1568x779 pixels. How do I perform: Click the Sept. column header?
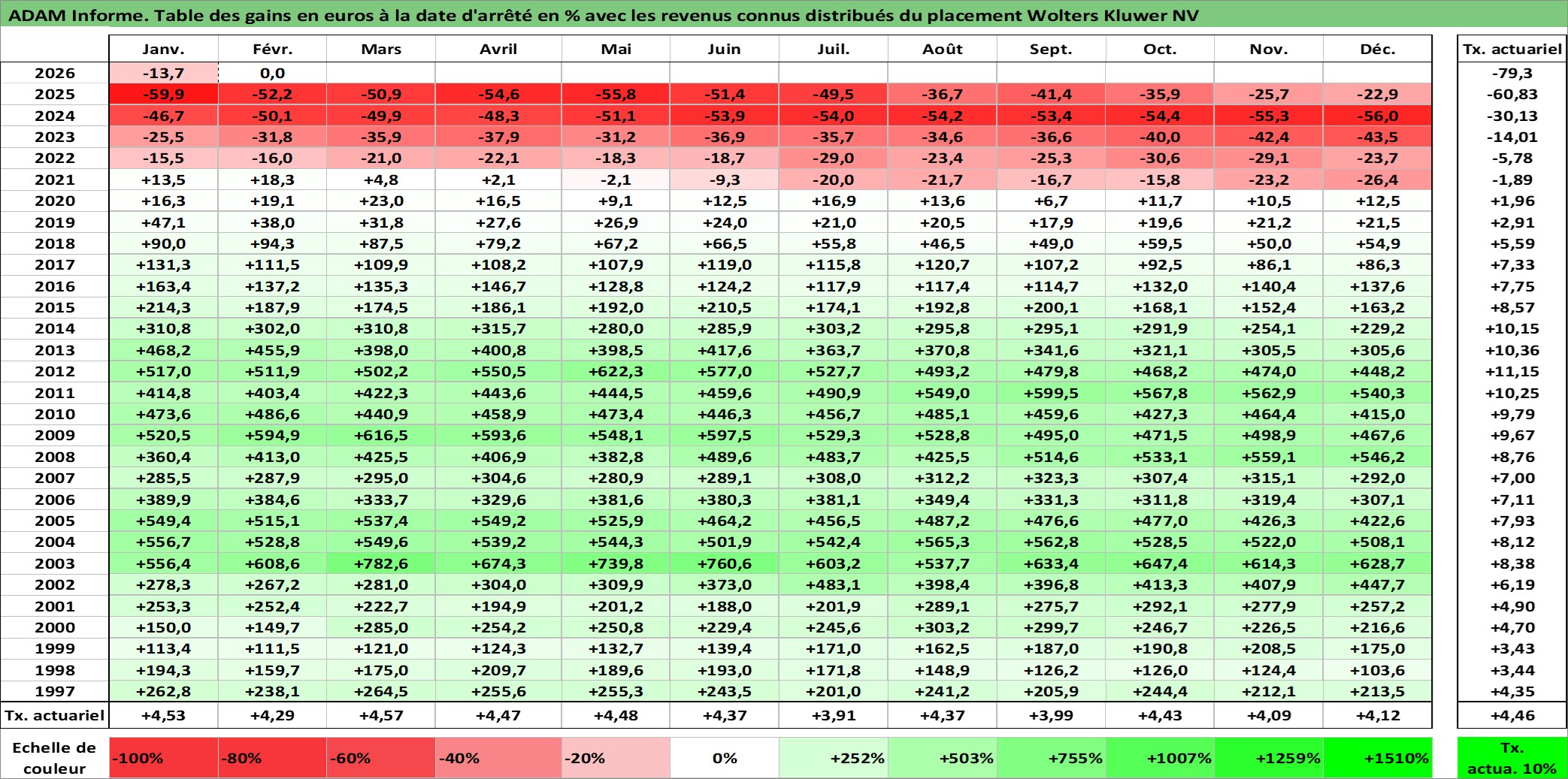pos(1051,49)
